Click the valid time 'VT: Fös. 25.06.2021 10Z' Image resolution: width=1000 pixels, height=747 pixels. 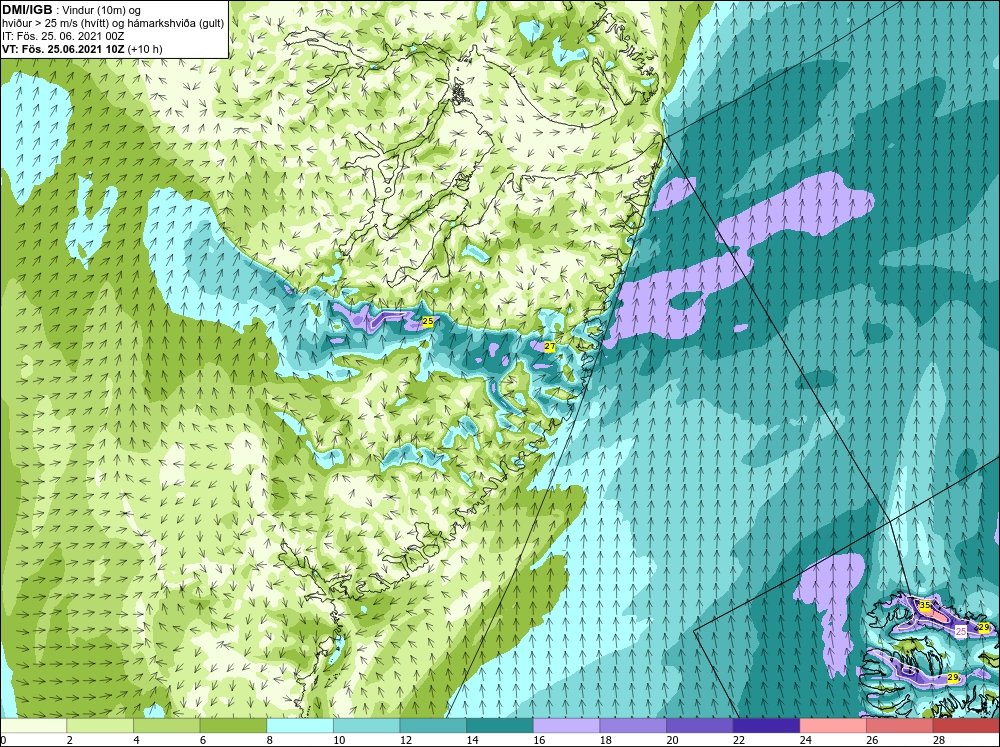pos(63,49)
